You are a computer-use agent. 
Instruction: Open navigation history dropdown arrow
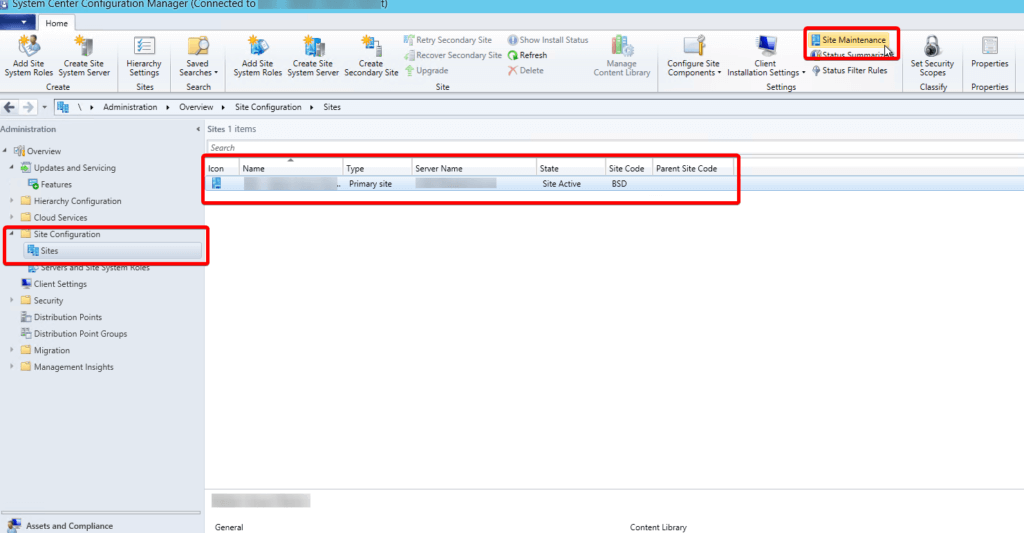tap(44, 107)
